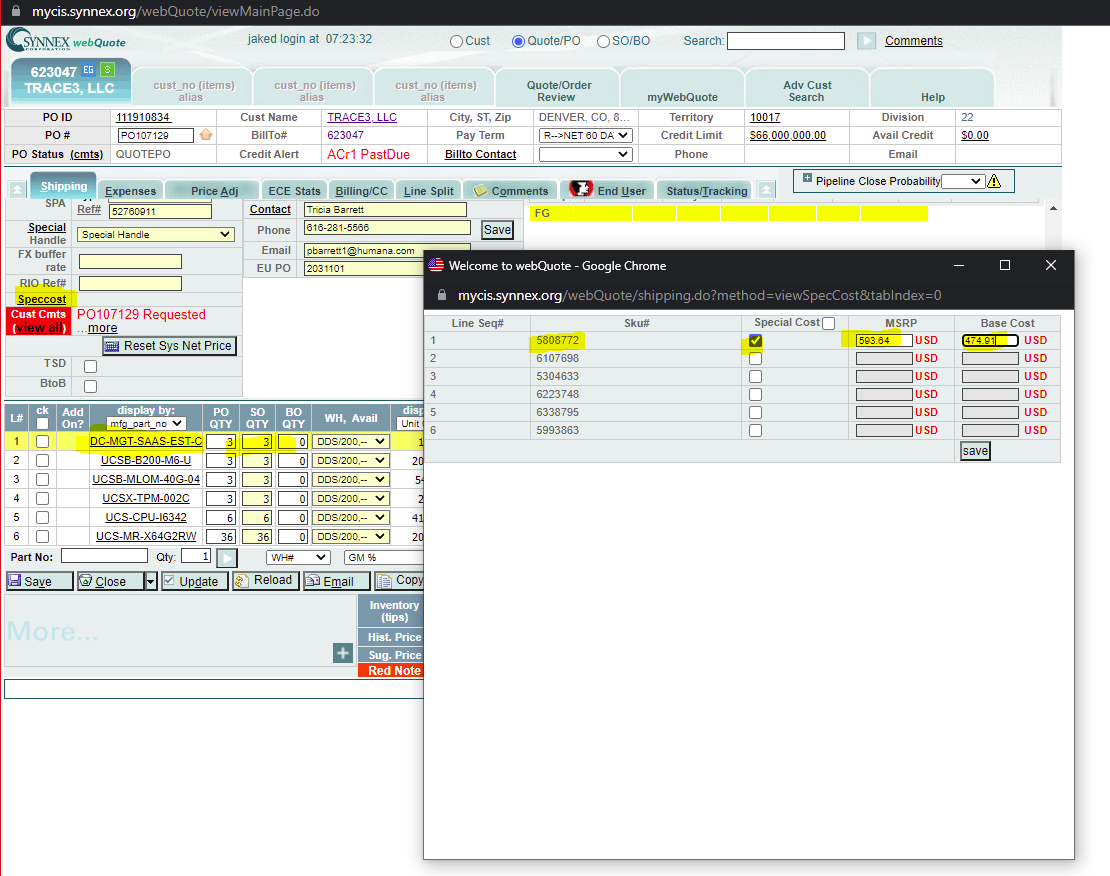Image resolution: width=1110 pixels, height=876 pixels.
Task: Click the Red Note button
Action: (x=391, y=671)
